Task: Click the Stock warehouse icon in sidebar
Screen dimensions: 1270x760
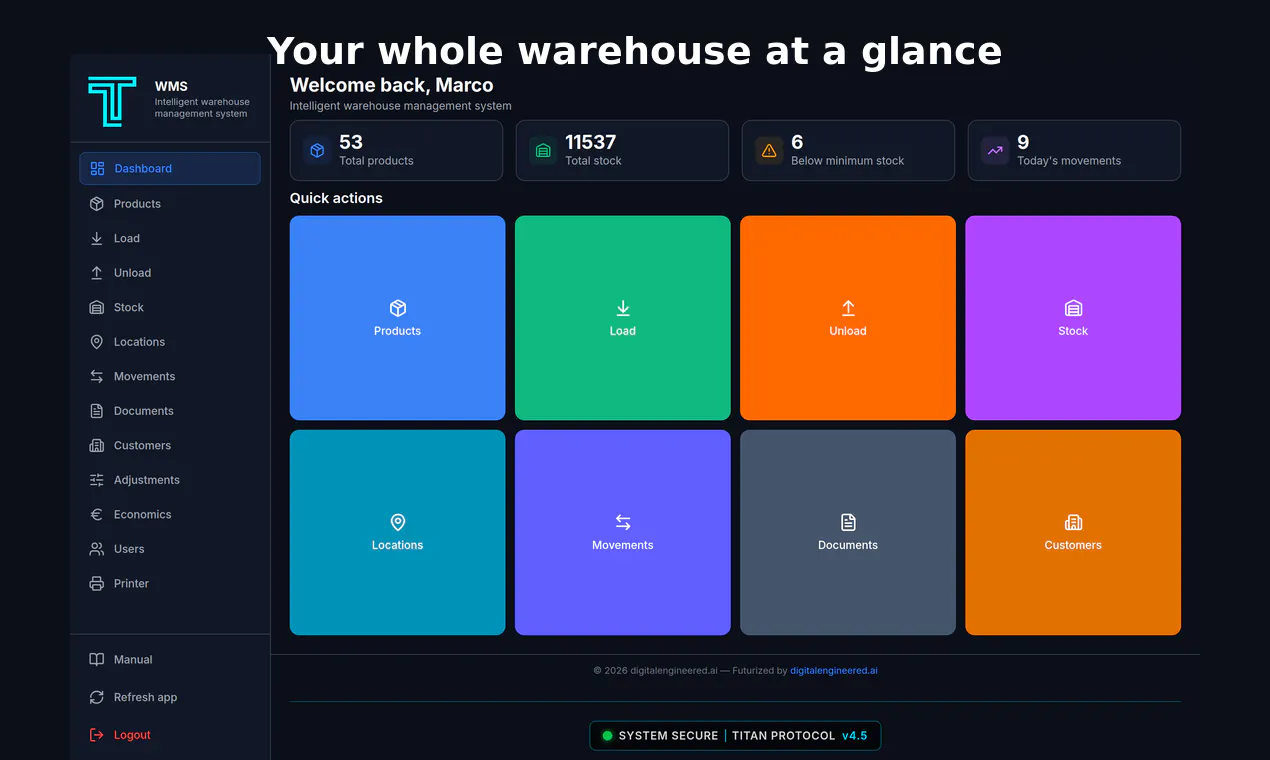Action: tap(97, 307)
